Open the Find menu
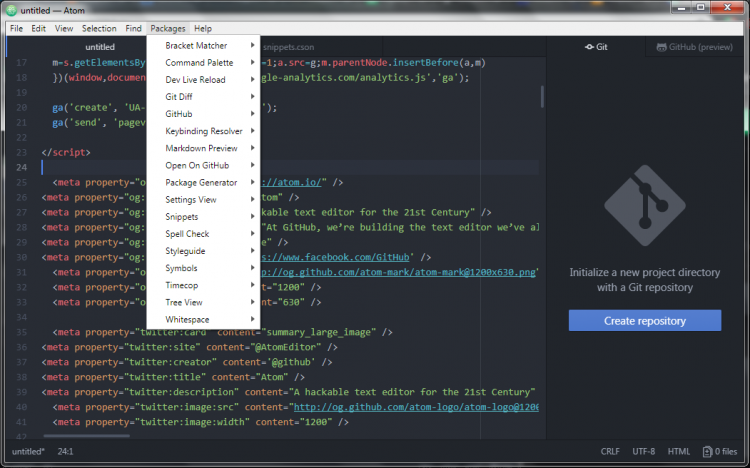 coord(133,28)
